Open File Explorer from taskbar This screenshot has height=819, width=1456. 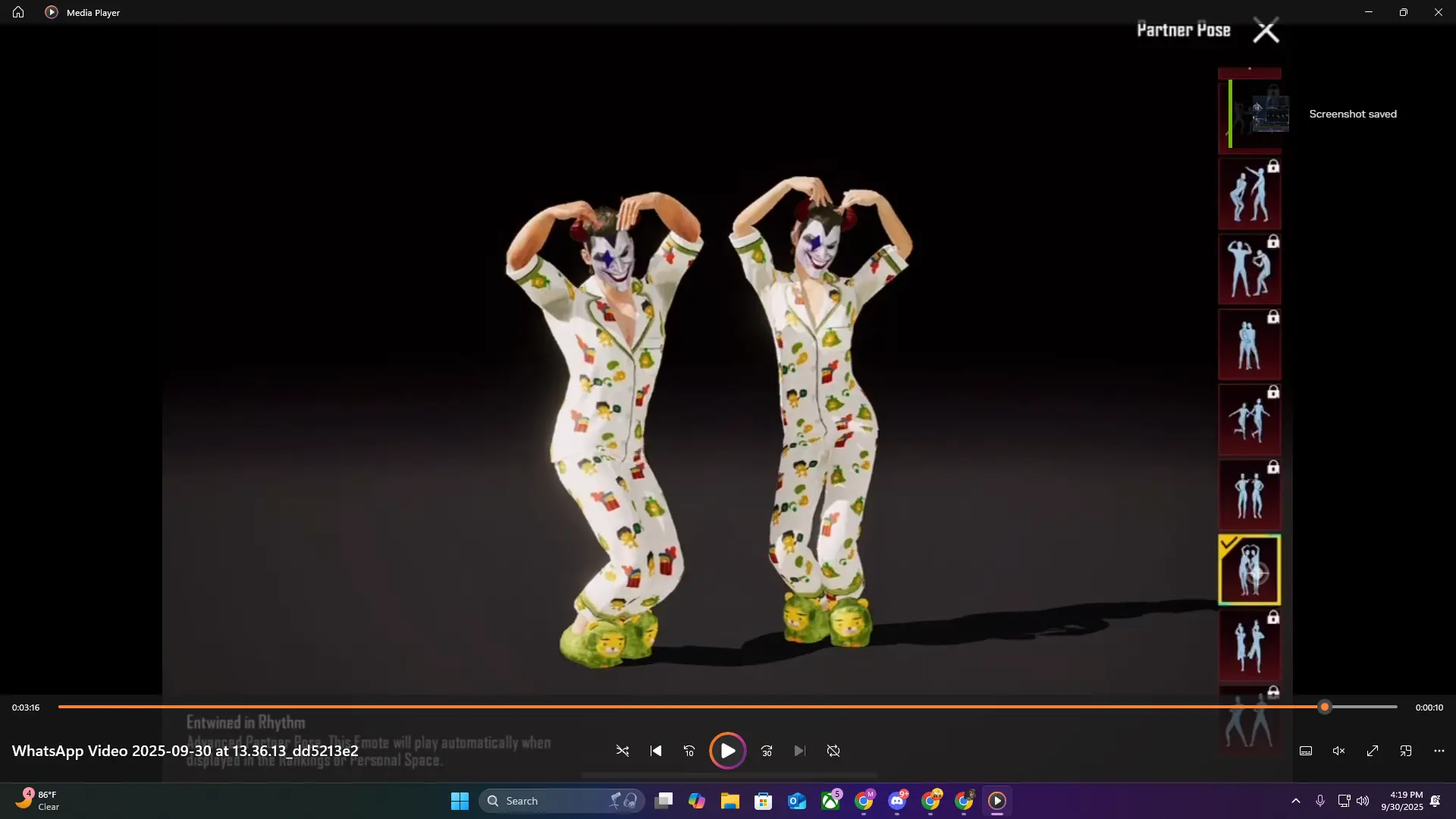pos(730,801)
